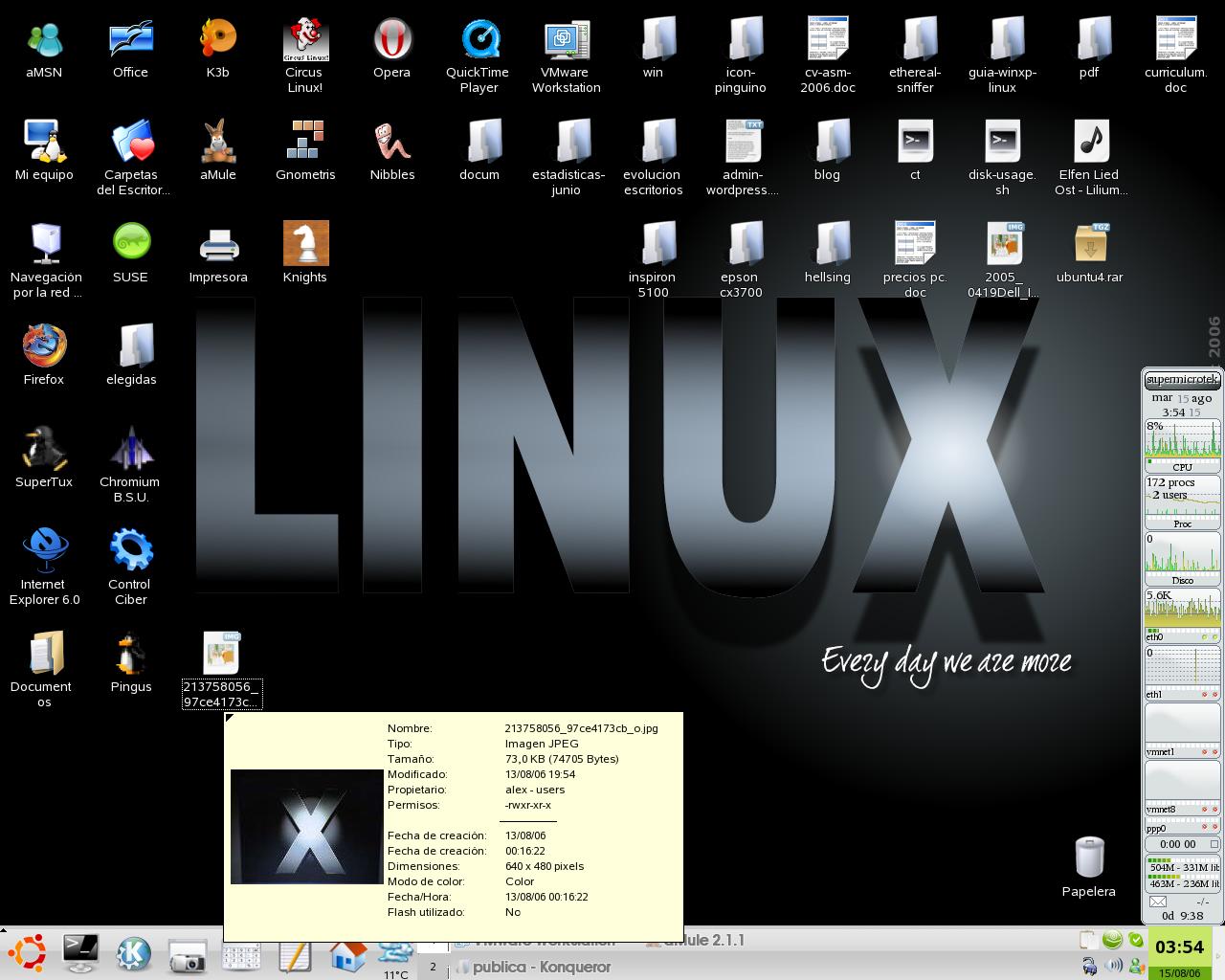The width and height of the screenshot is (1225, 980).
Task: Launch the camera screenshot tool in panel
Action: click(188, 957)
